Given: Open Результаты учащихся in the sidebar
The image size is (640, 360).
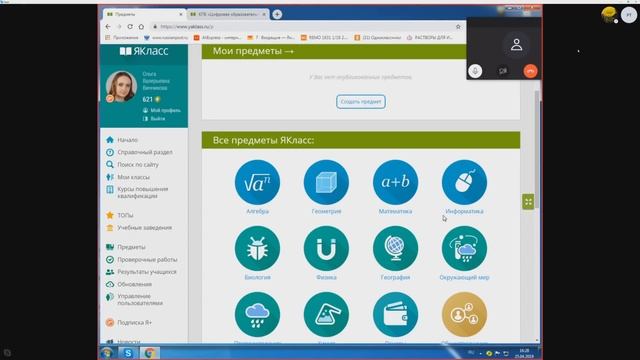Looking at the screenshot, I should (x=141, y=272).
